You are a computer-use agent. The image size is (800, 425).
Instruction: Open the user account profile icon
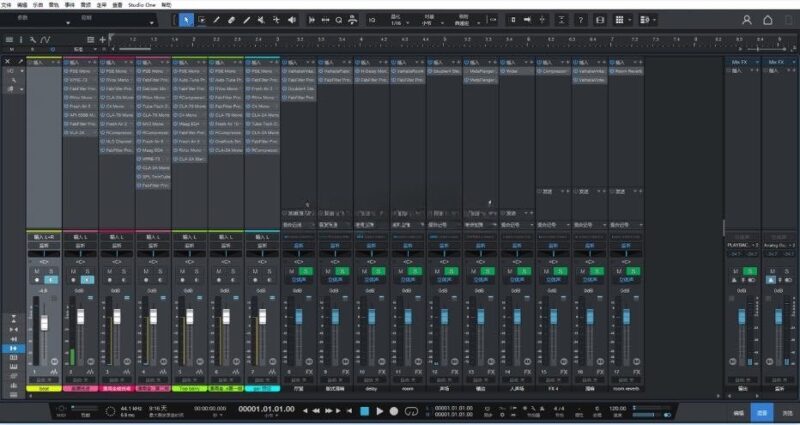[746, 20]
